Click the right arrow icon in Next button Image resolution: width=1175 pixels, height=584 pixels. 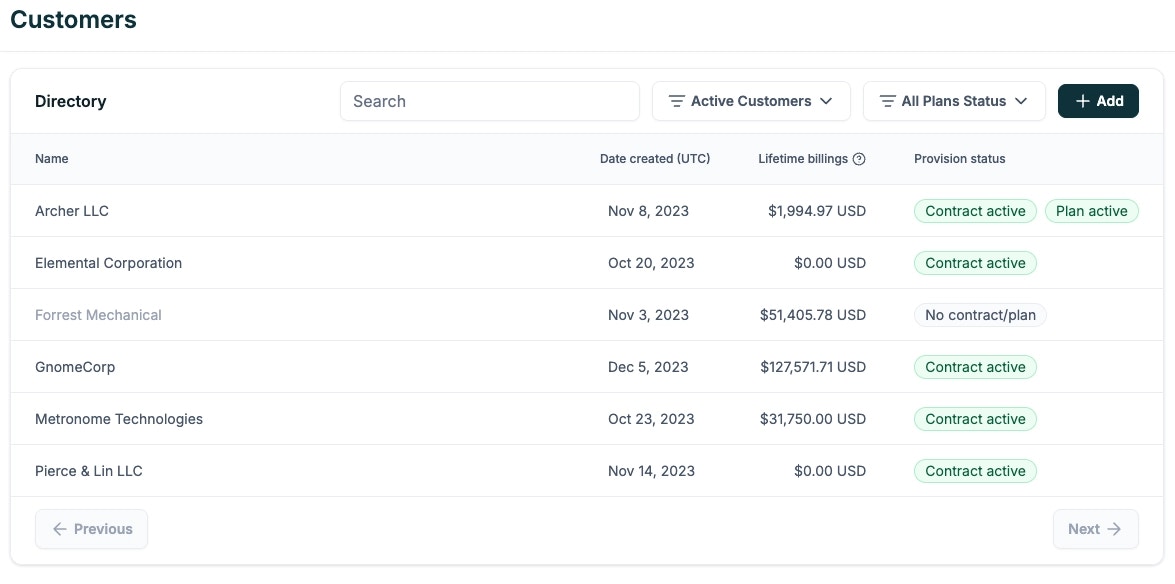click(1112, 529)
